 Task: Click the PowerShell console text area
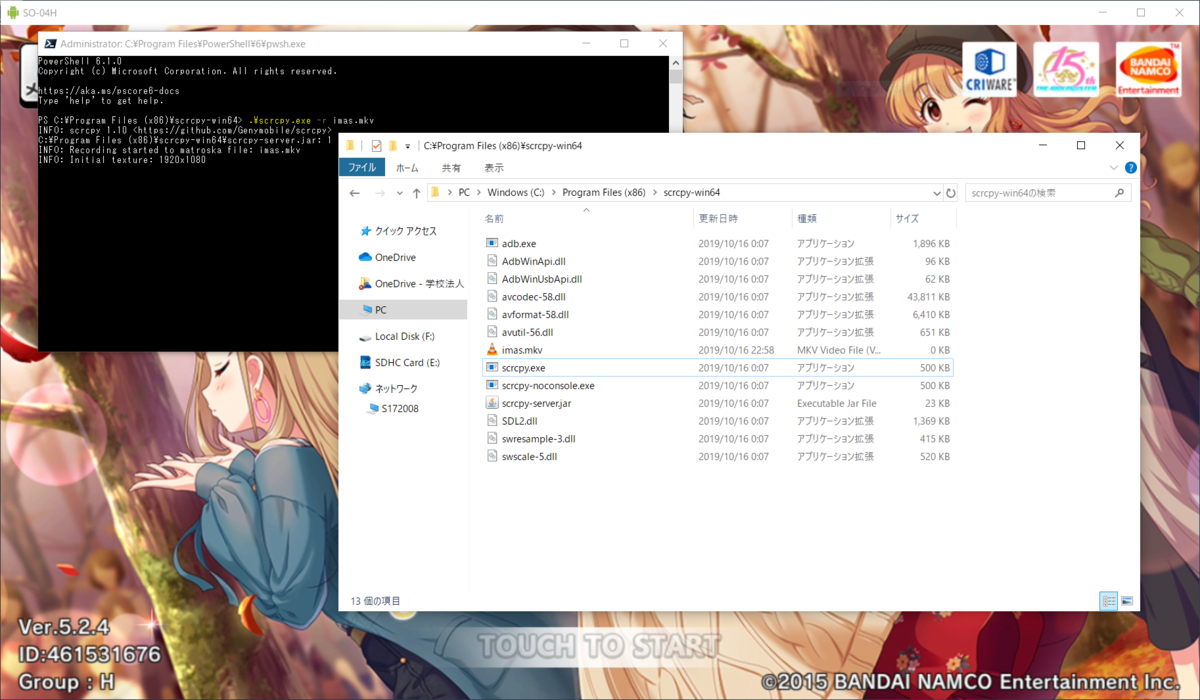pyautogui.click(x=354, y=203)
